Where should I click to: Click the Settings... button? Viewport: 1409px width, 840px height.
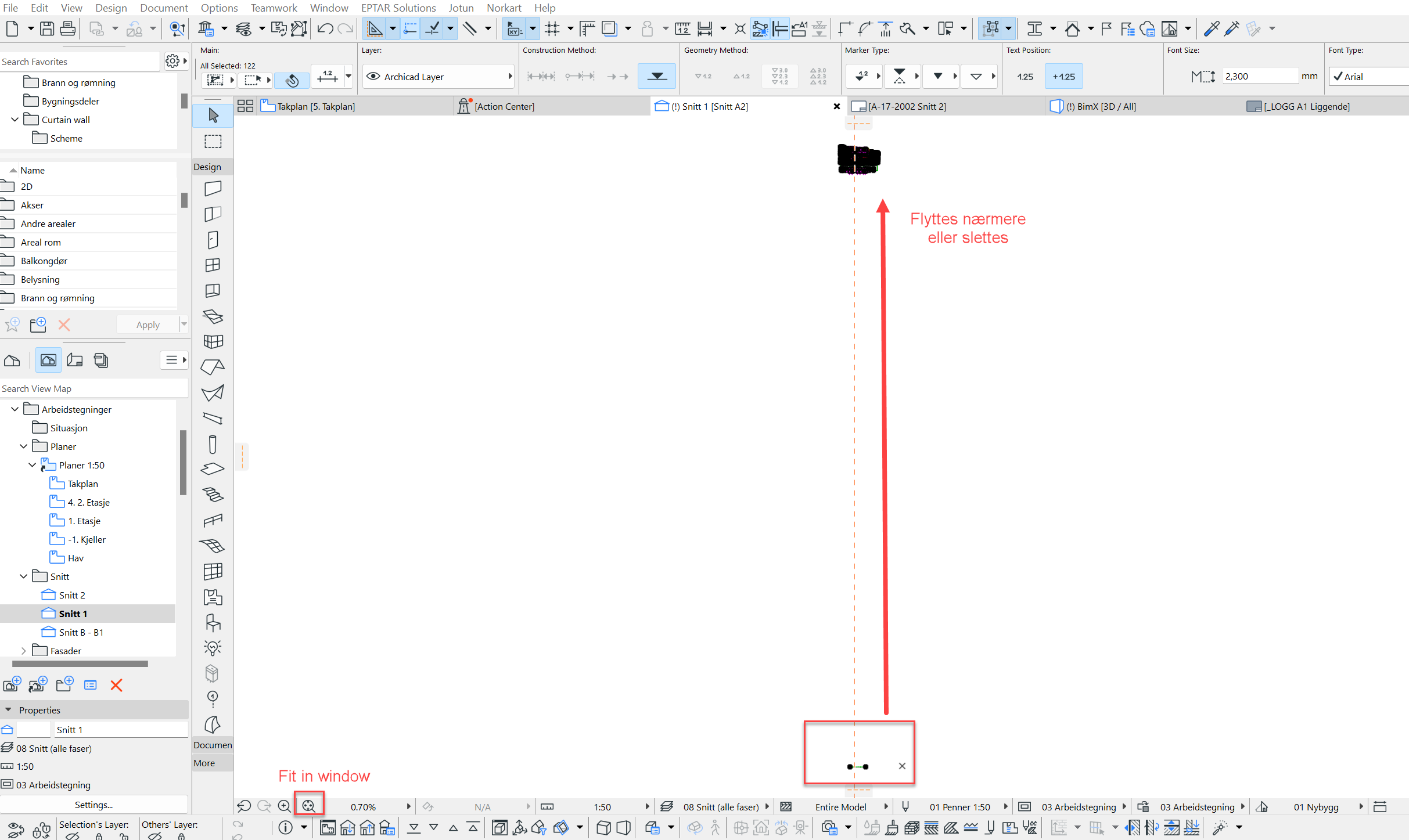(x=94, y=805)
